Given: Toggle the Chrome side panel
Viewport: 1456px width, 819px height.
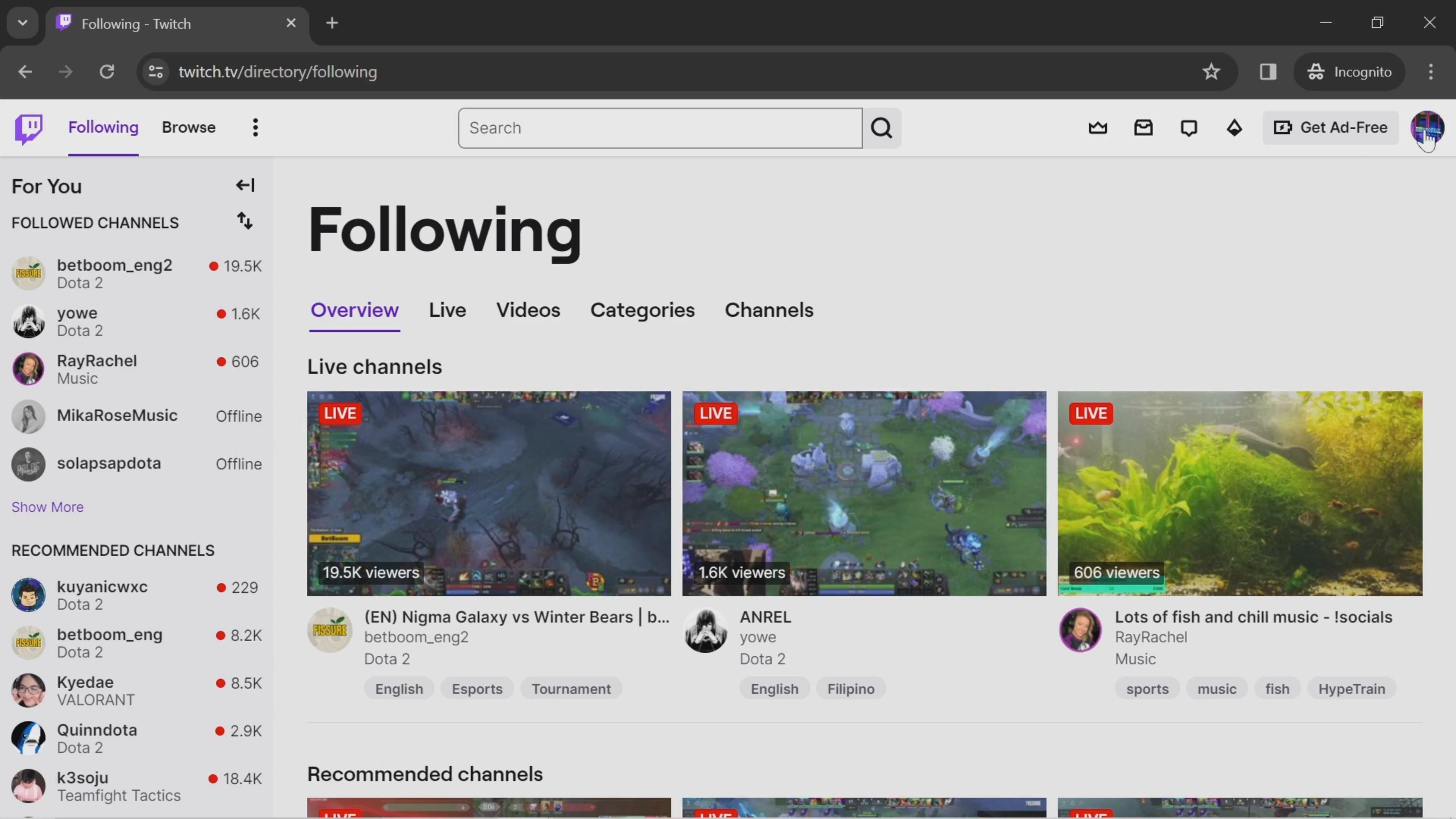Looking at the screenshot, I should [x=1268, y=72].
